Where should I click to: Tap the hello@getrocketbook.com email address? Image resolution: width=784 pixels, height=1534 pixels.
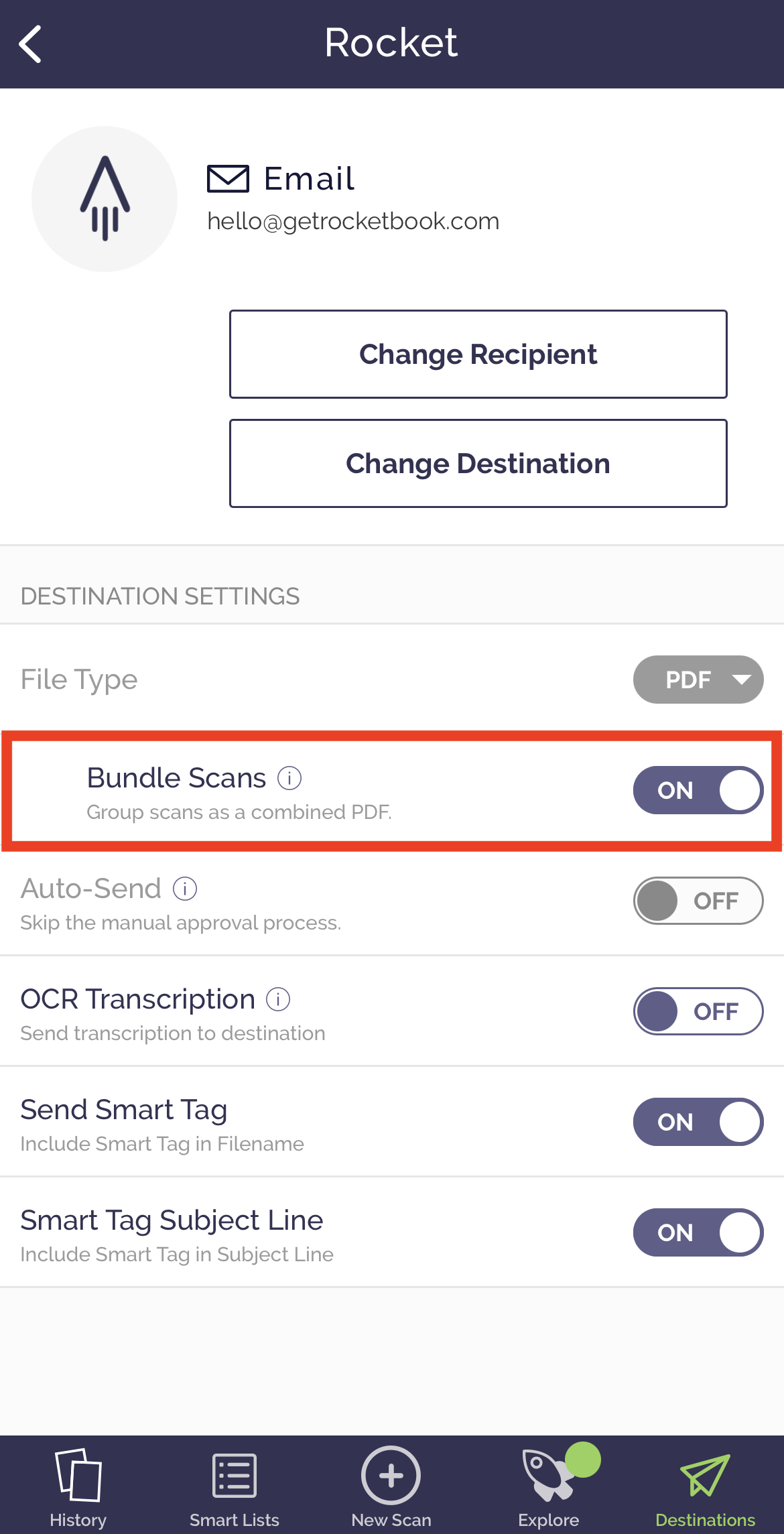coord(353,221)
